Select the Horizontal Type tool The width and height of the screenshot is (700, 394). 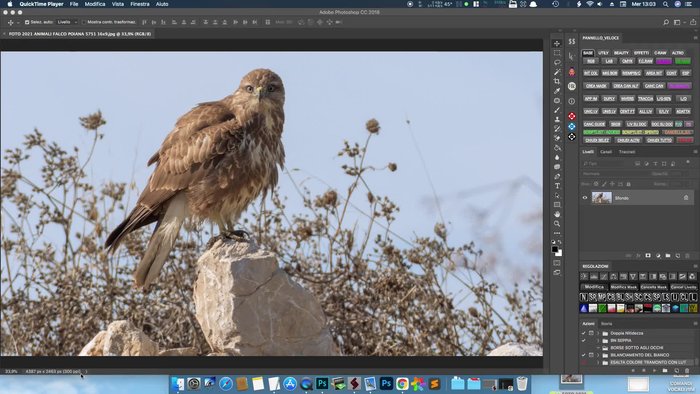pos(557,186)
